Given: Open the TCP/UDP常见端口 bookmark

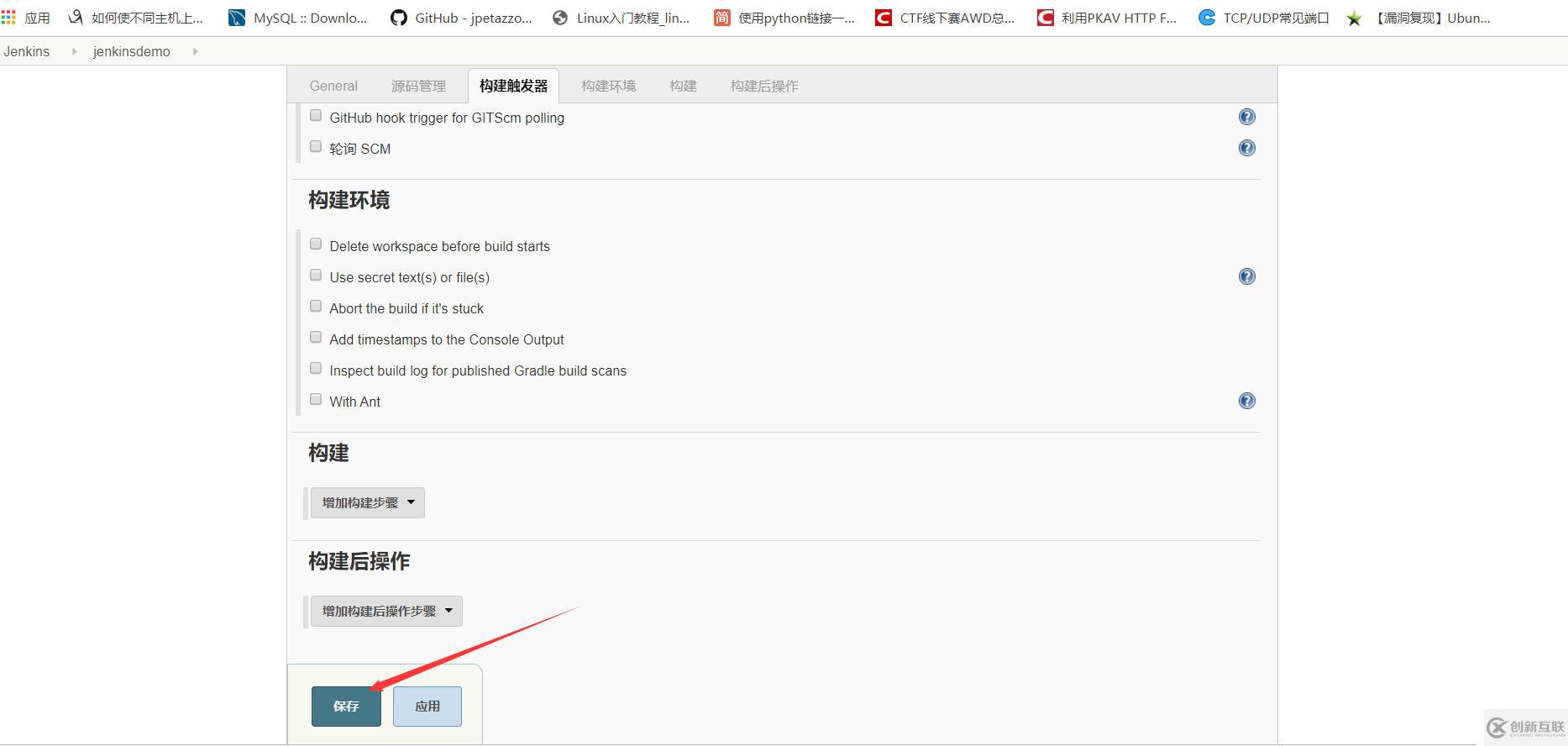Looking at the screenshot, I should click(x=1263, y=18).
